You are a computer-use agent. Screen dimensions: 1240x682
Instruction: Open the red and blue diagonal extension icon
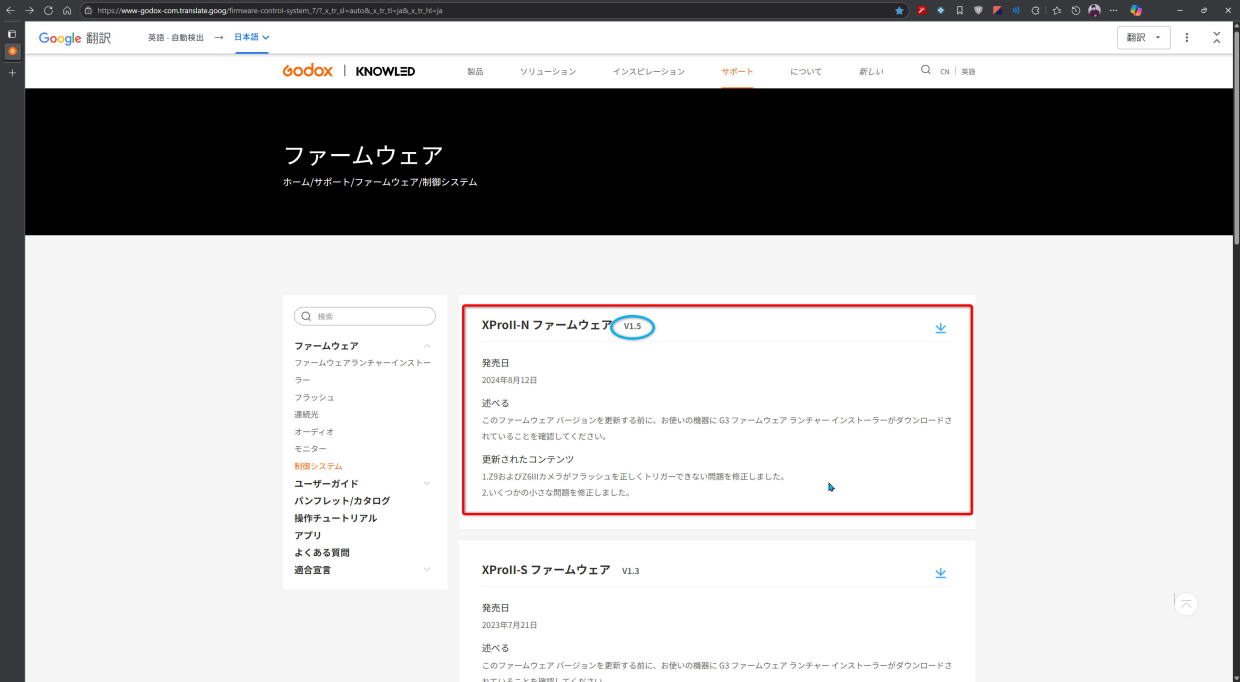pos(997,10)
